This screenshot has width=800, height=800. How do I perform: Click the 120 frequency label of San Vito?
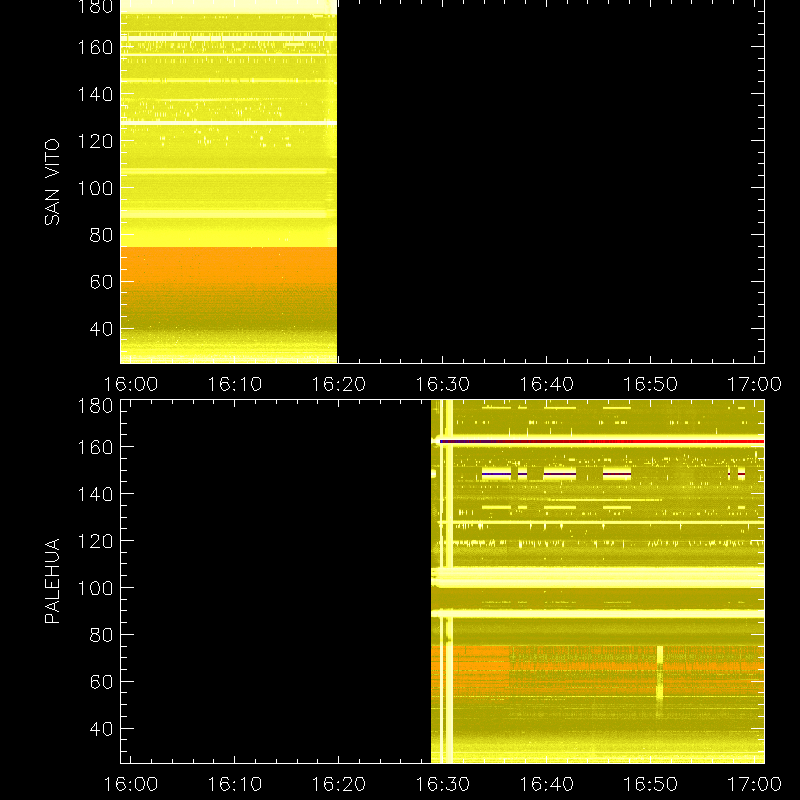point(95,141)
